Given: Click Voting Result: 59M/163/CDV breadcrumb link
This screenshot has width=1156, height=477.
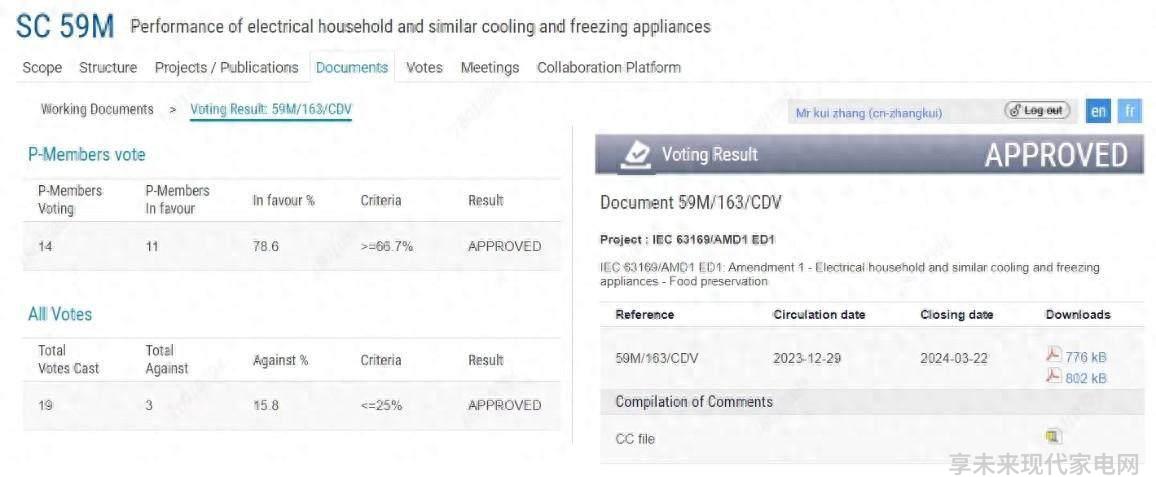Looking at the screenshot, I should 271,110.
